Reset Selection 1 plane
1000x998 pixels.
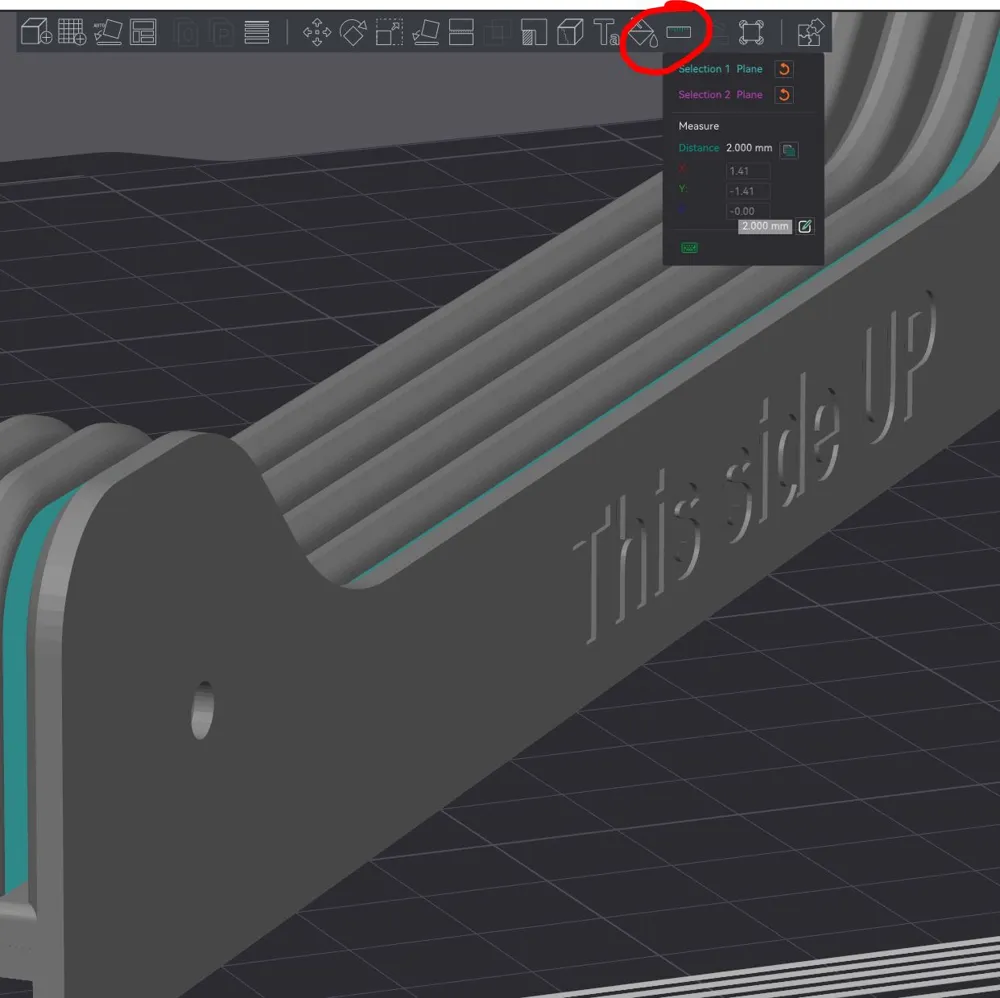tap(785, 69)
